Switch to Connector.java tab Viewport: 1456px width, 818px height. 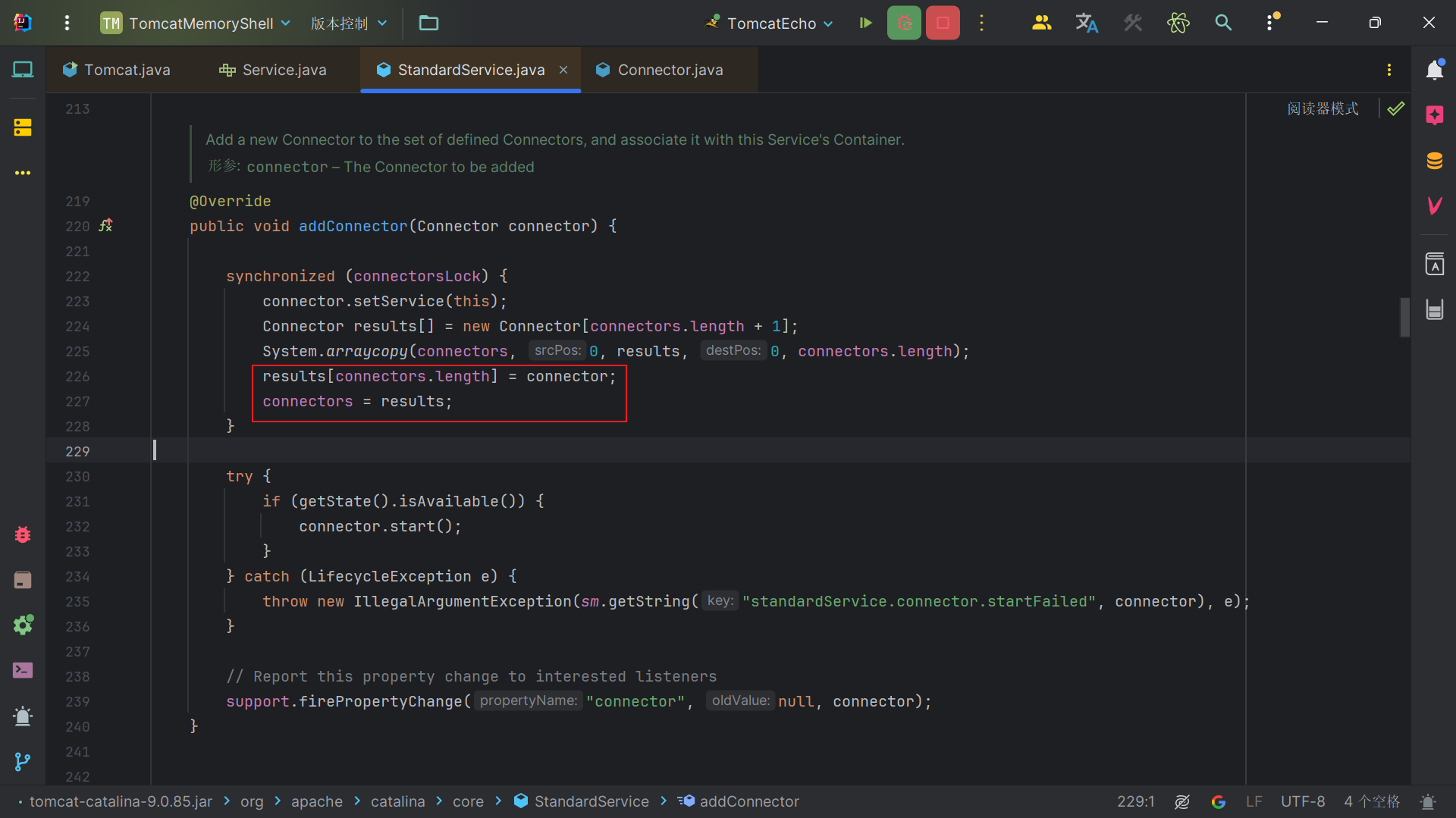[659, 70]
